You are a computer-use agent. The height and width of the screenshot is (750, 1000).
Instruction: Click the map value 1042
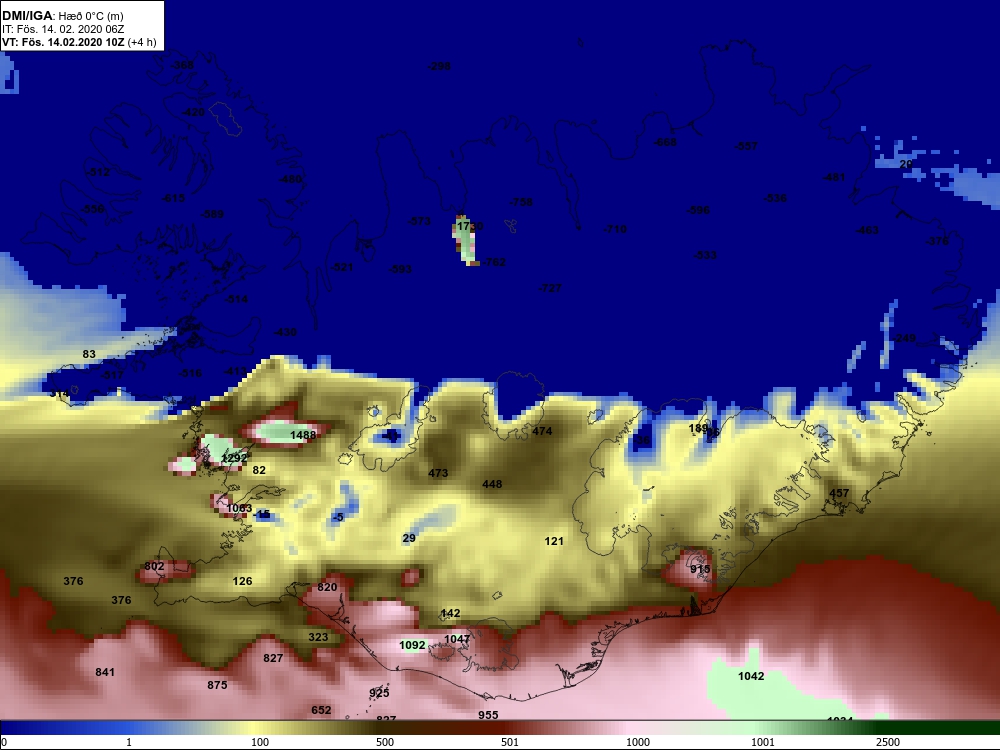click(x=751, y=676)
